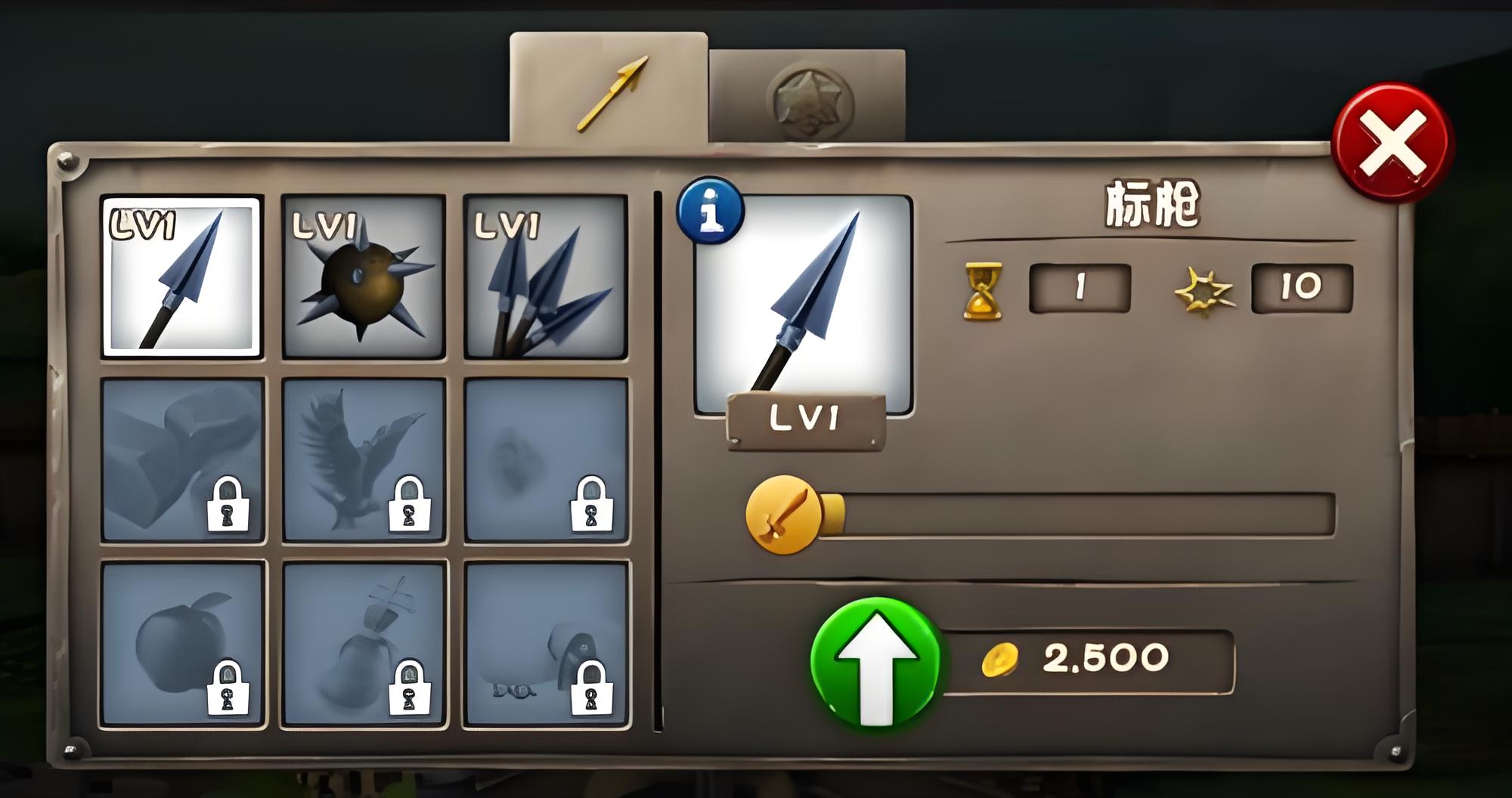
Task: Pick the LV1 triple arrows weapon
Action: pyautogui.click(x=545, y=277)
